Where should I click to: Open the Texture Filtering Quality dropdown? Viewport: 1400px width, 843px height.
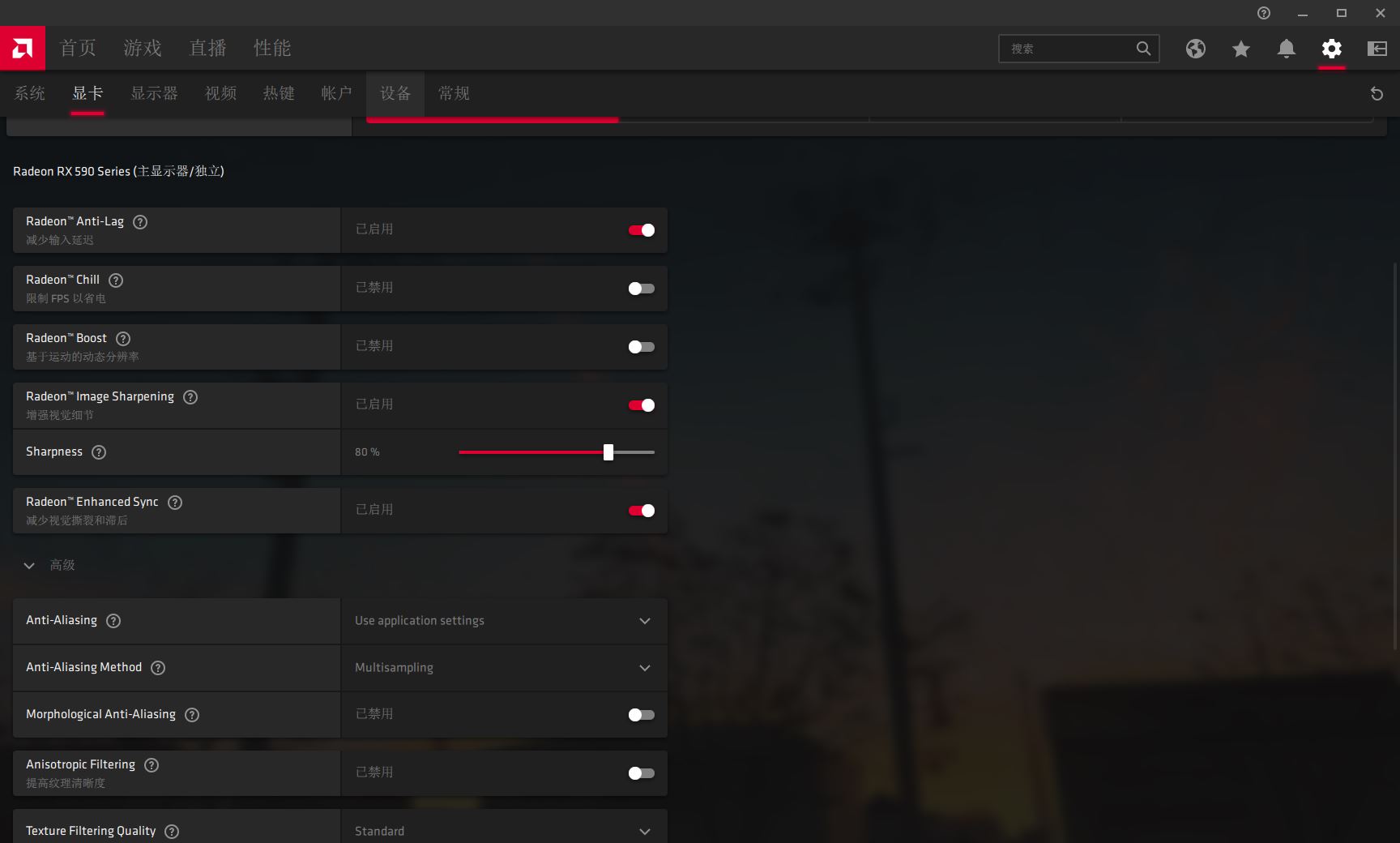[504, 827]
